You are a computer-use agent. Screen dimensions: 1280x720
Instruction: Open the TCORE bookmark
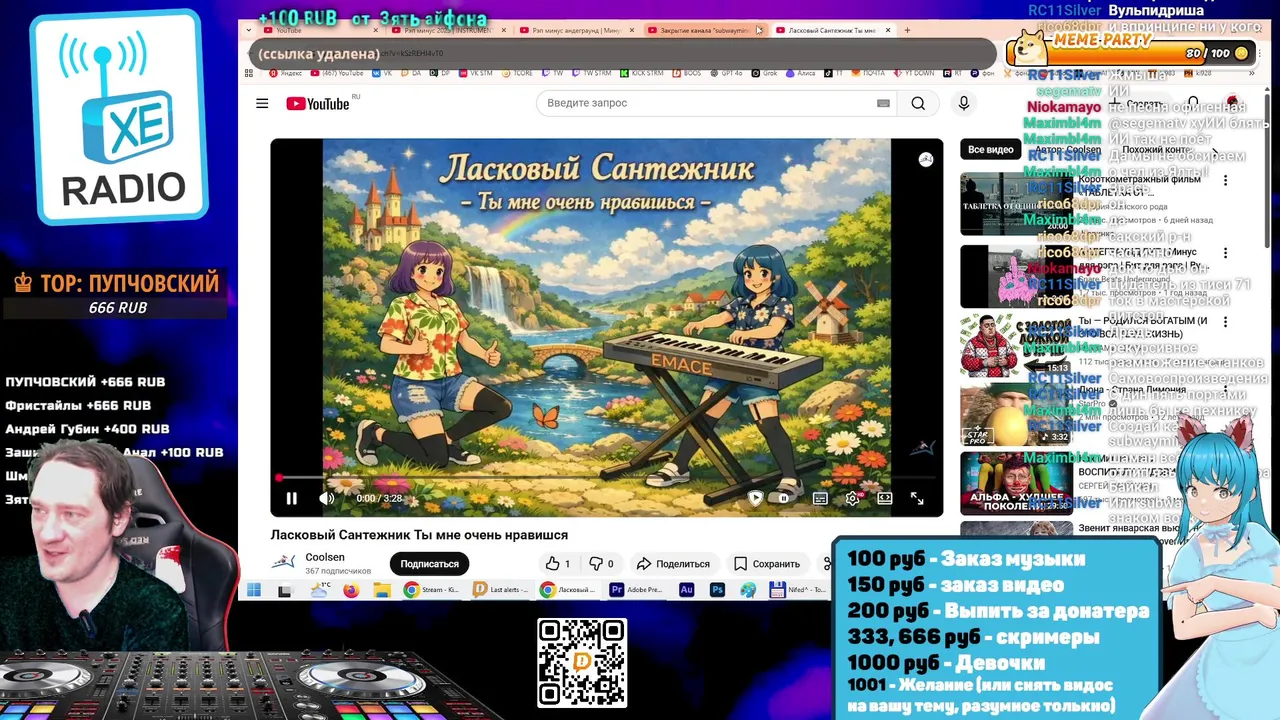517,73
